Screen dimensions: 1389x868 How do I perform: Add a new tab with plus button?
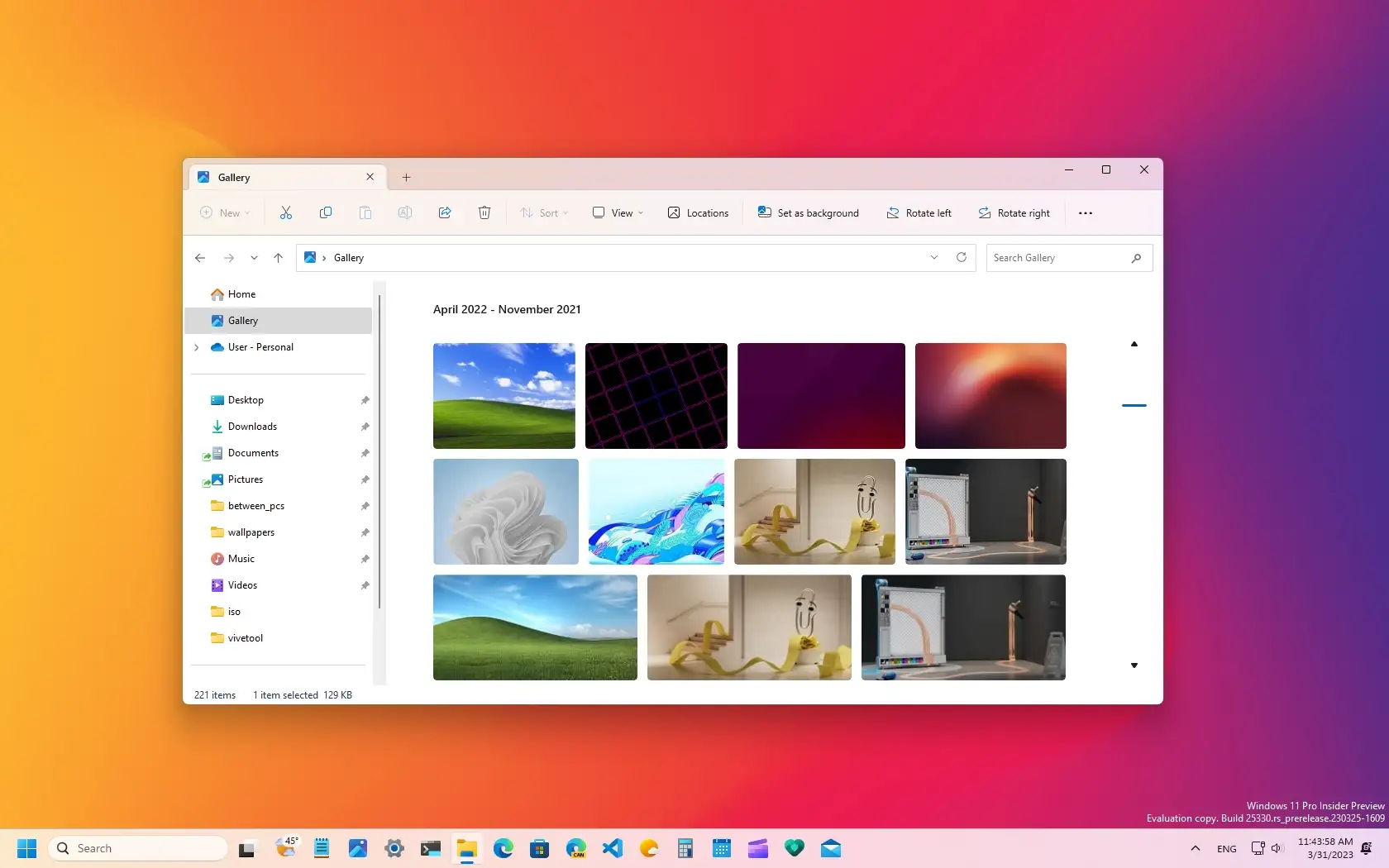(406, 177)
